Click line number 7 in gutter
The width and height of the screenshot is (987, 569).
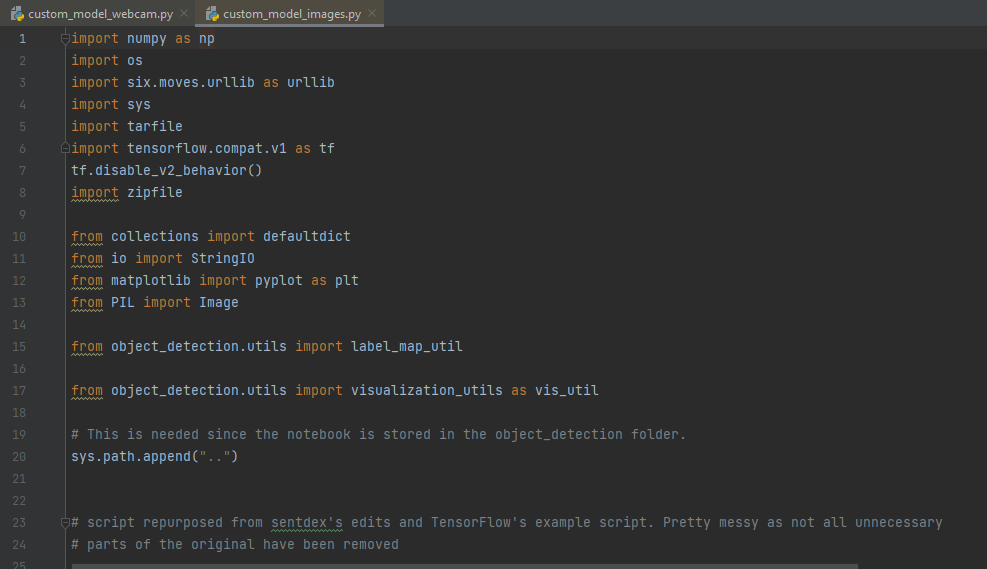click(x=22, y=171)
